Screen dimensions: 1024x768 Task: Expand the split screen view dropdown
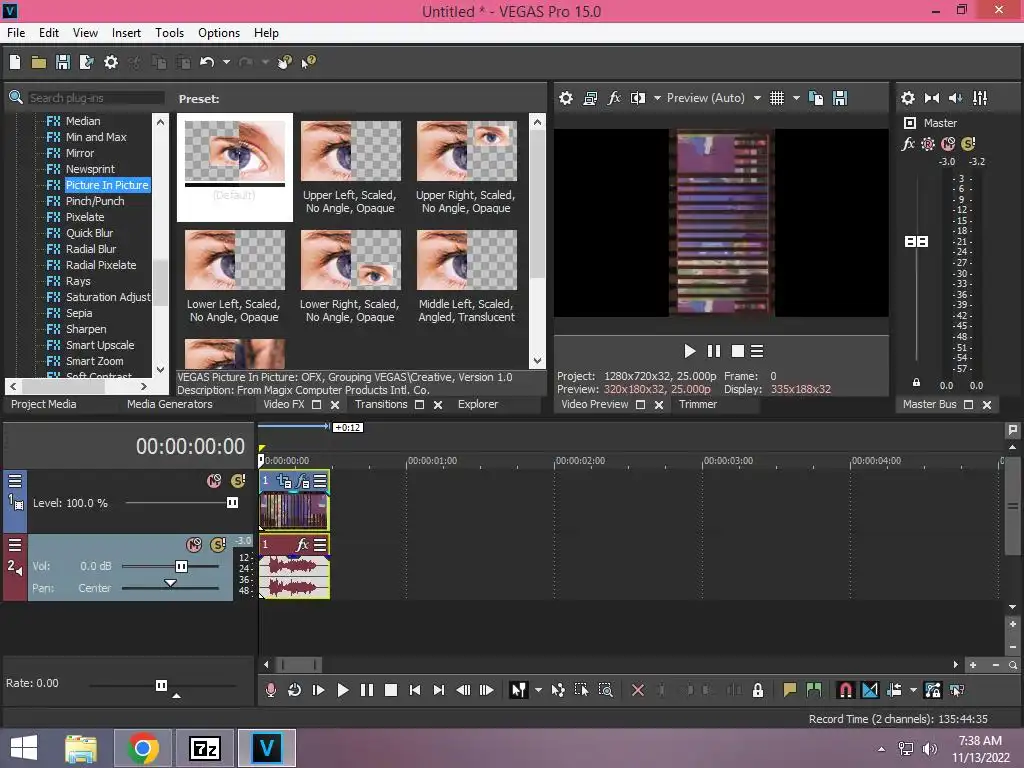[x=657, y=98]
